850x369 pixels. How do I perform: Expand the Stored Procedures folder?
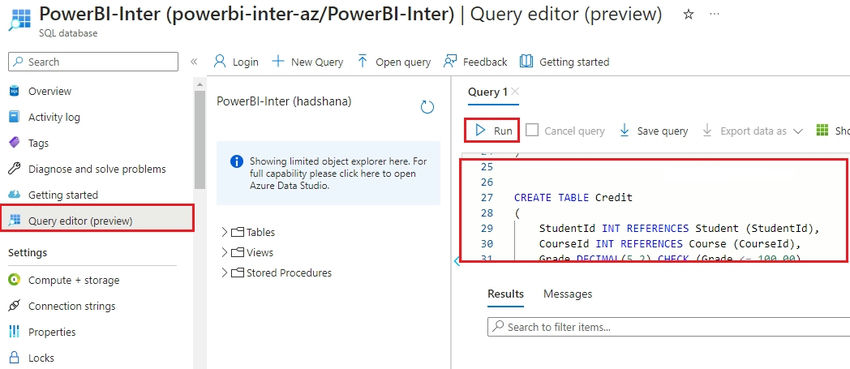224,273
